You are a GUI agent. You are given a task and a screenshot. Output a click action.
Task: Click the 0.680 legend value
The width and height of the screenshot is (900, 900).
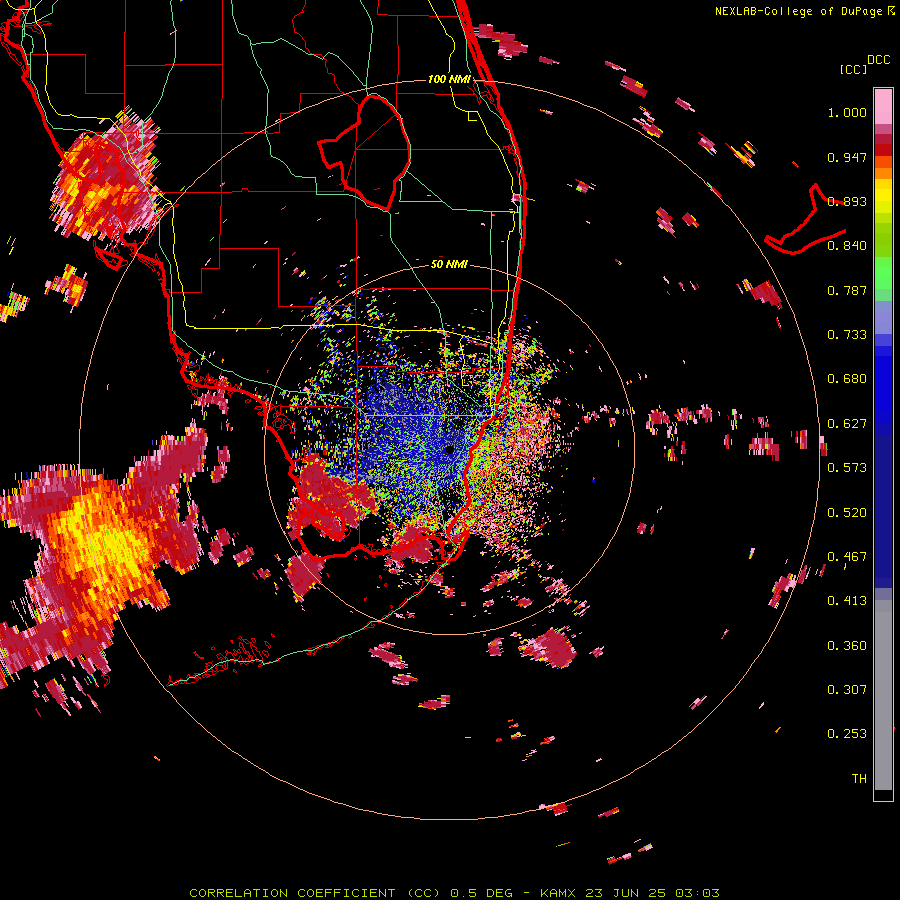(847, 379)
